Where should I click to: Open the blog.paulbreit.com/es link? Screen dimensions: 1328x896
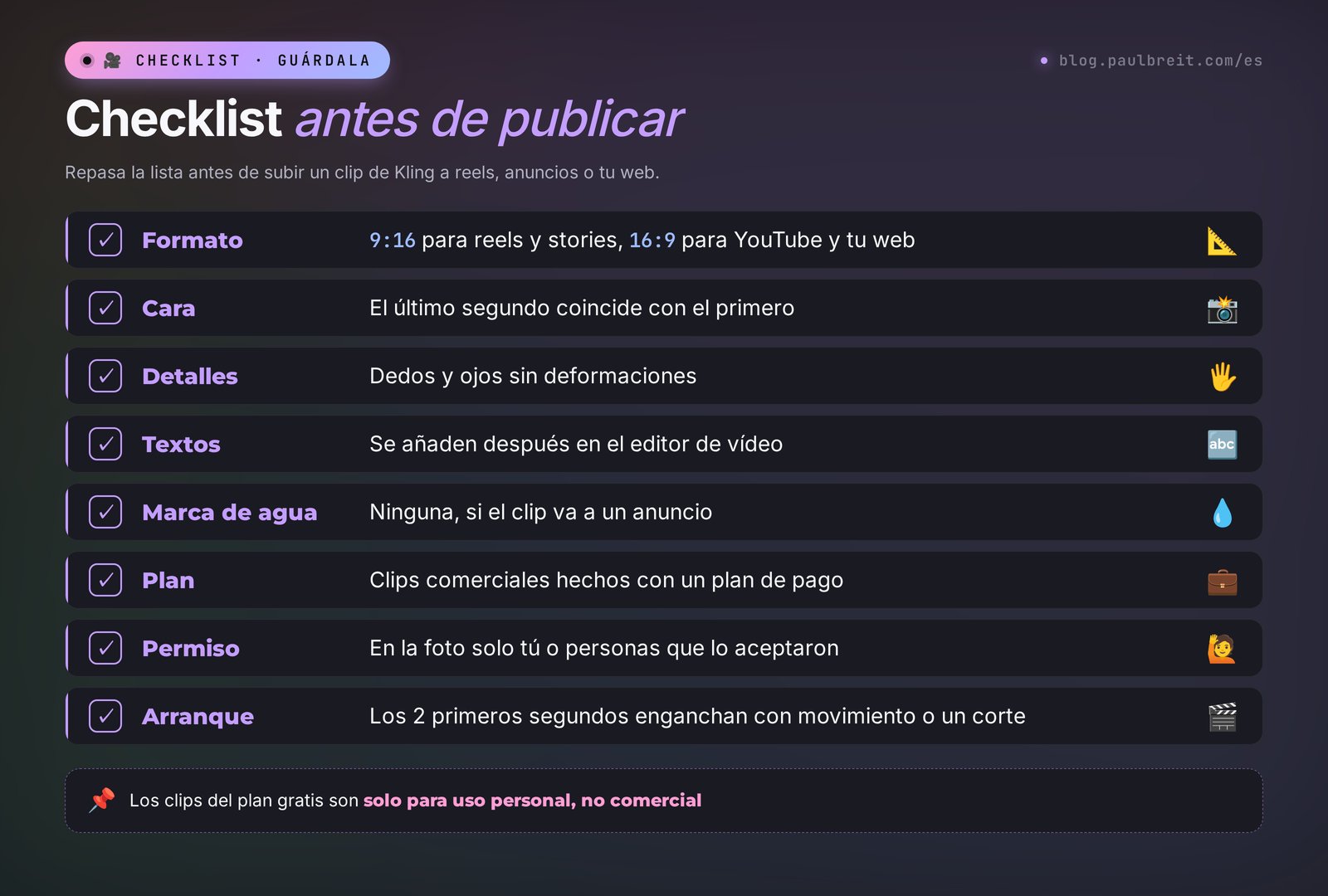pos(1160,61)
